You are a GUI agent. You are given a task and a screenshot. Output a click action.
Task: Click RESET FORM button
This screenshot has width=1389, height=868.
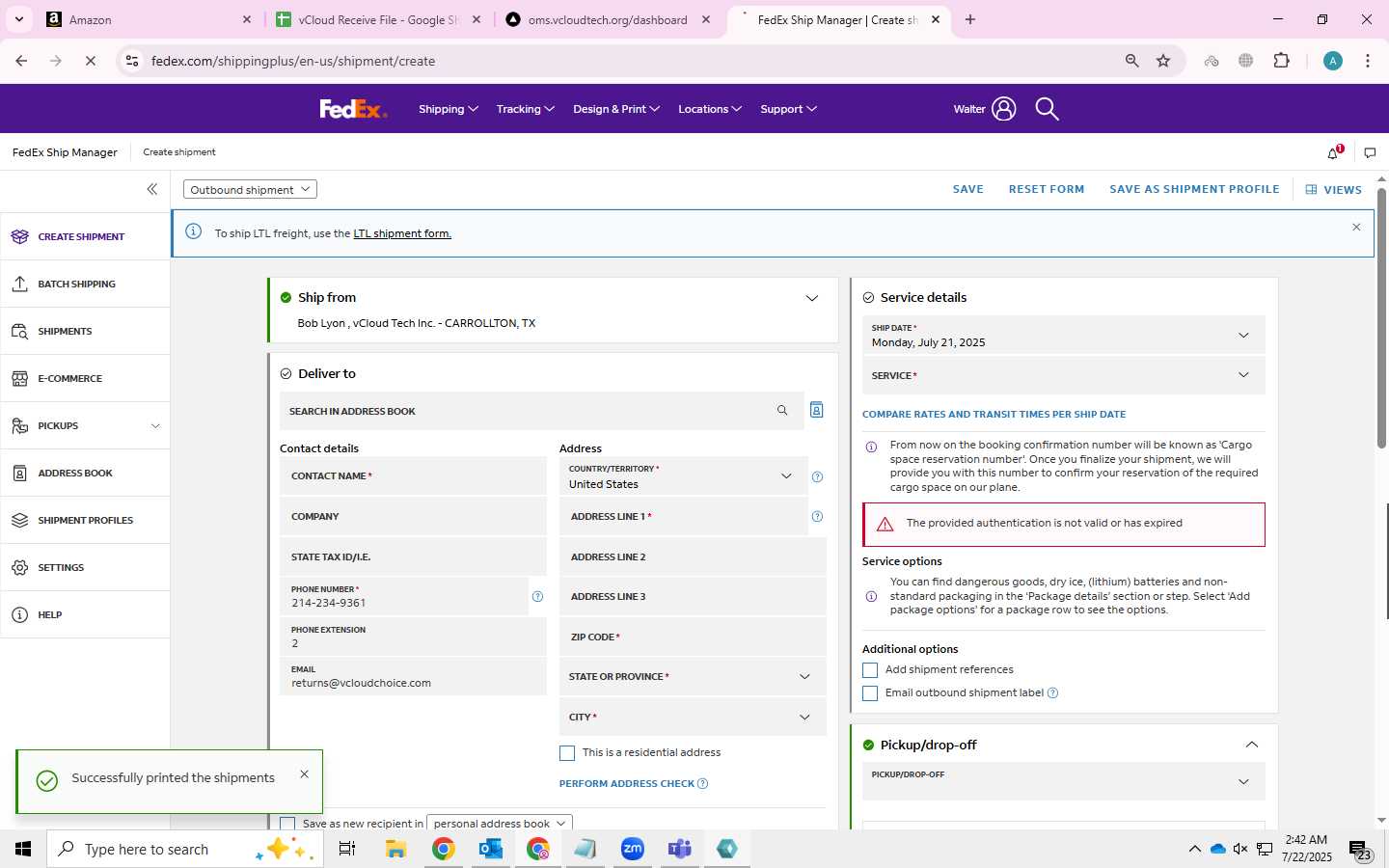click(1047, 189)
